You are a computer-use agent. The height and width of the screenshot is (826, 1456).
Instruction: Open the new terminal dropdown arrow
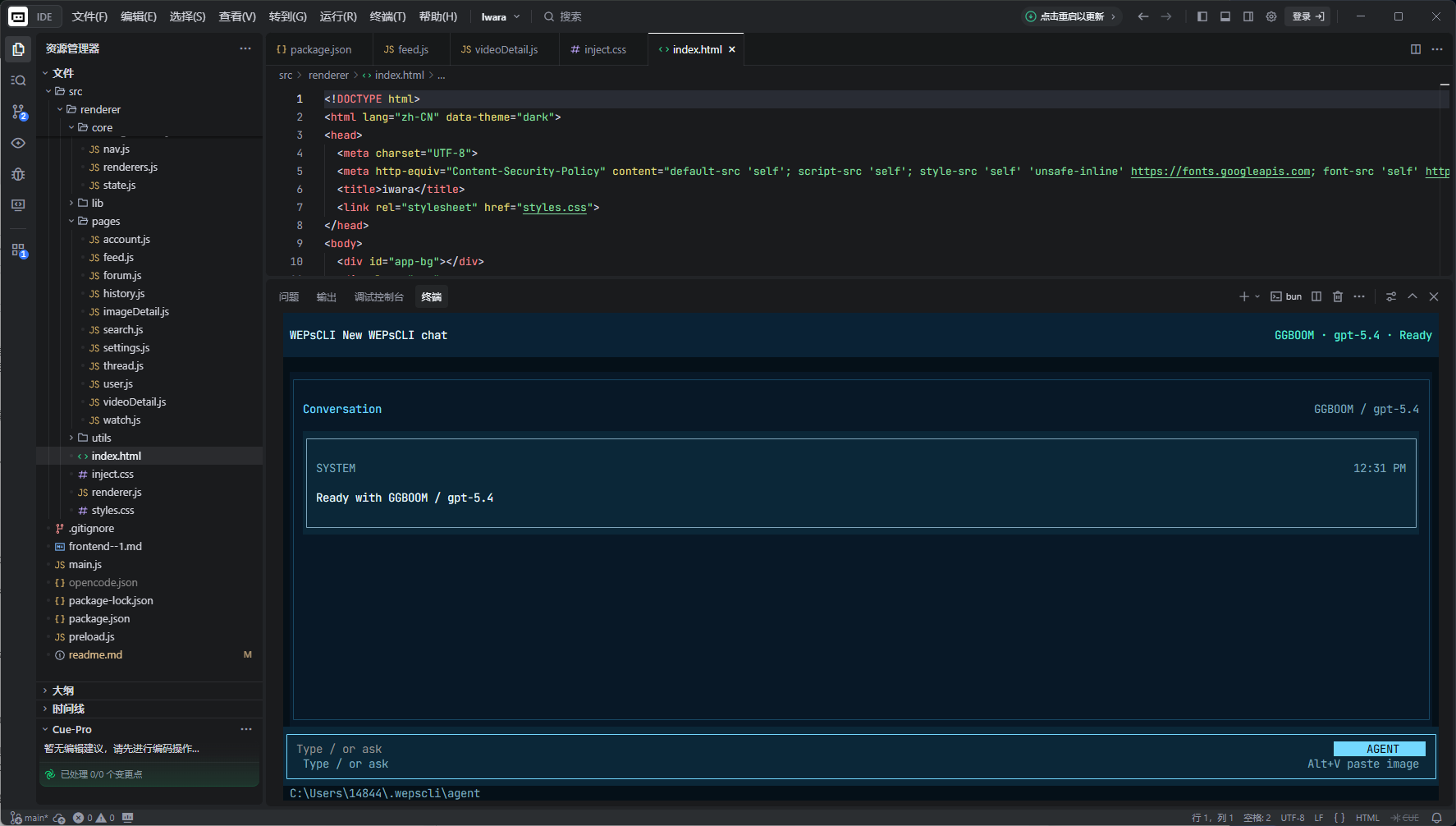coord(1257,296)
